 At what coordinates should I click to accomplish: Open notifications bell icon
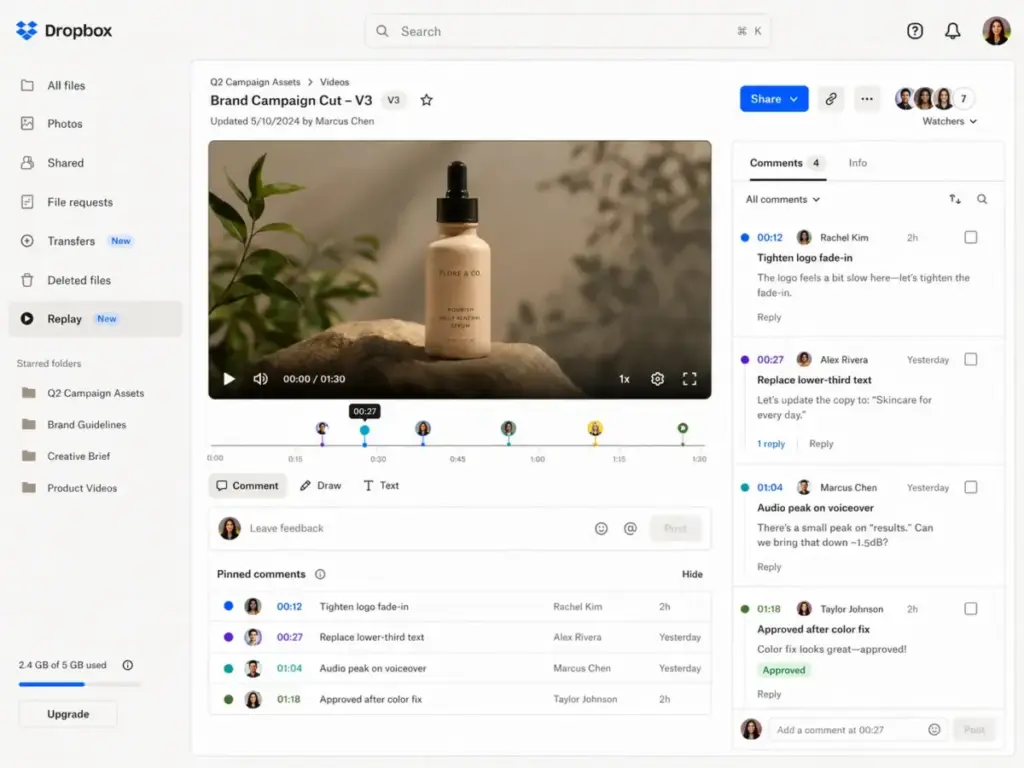tap(953, 31)
